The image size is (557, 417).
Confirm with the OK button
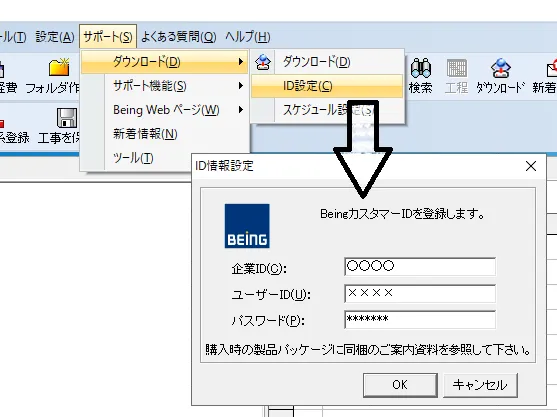point(400,385)
